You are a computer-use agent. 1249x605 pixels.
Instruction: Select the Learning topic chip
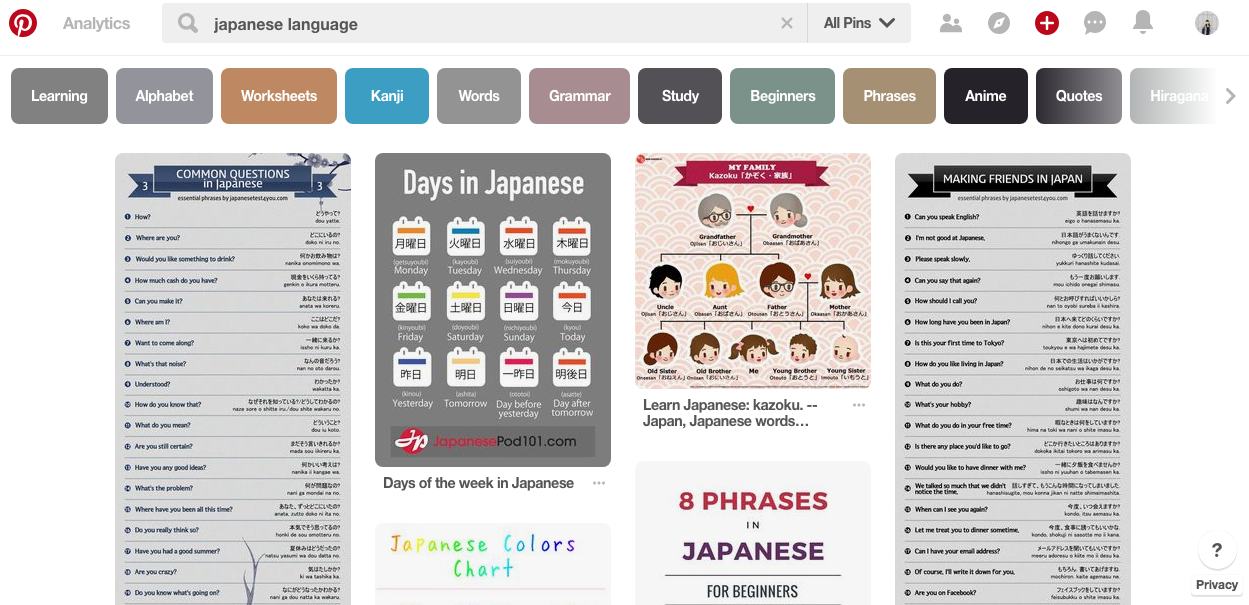(59, 96)
